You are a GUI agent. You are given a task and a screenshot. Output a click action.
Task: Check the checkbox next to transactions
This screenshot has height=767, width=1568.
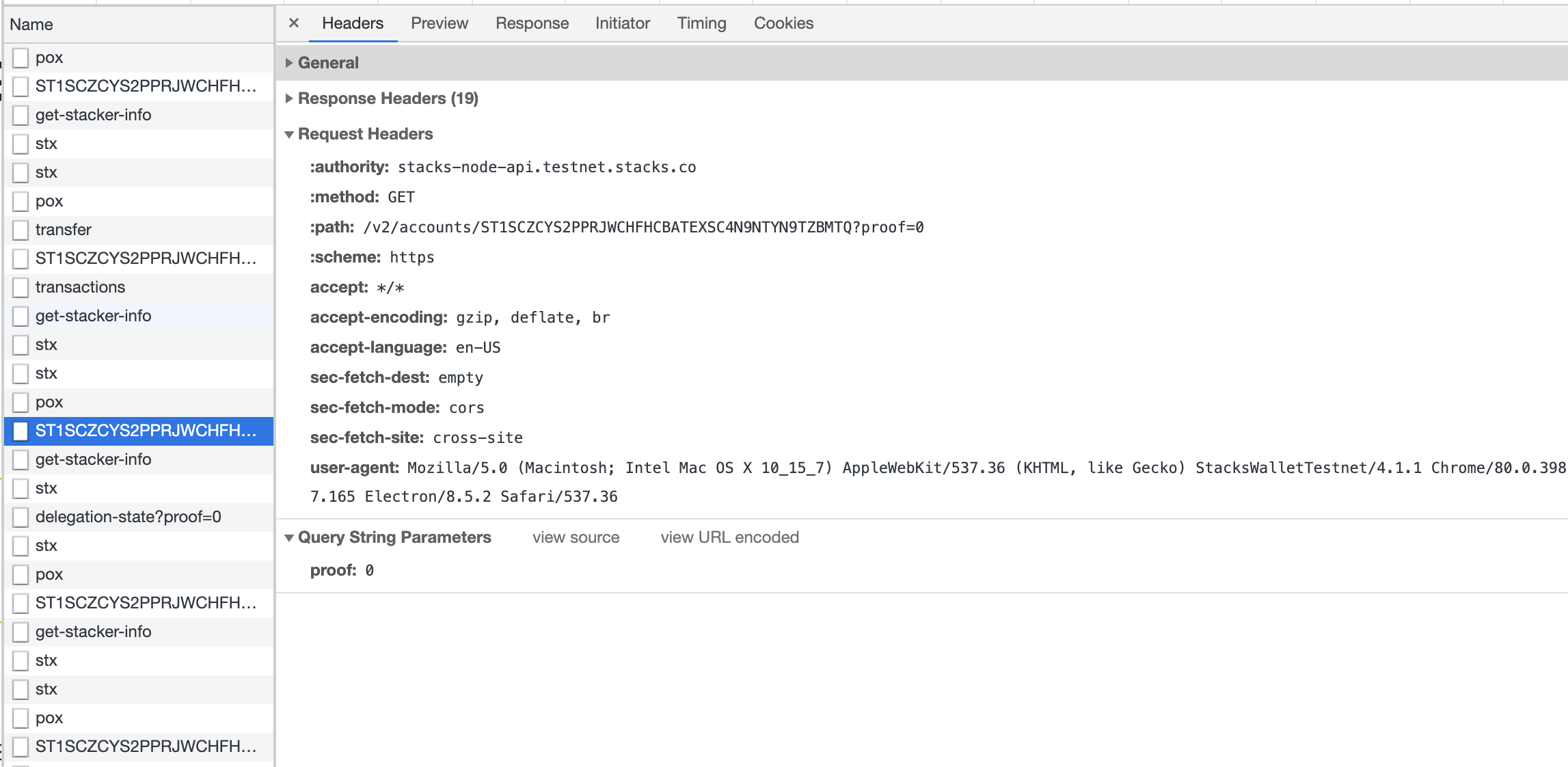(20, 287)
